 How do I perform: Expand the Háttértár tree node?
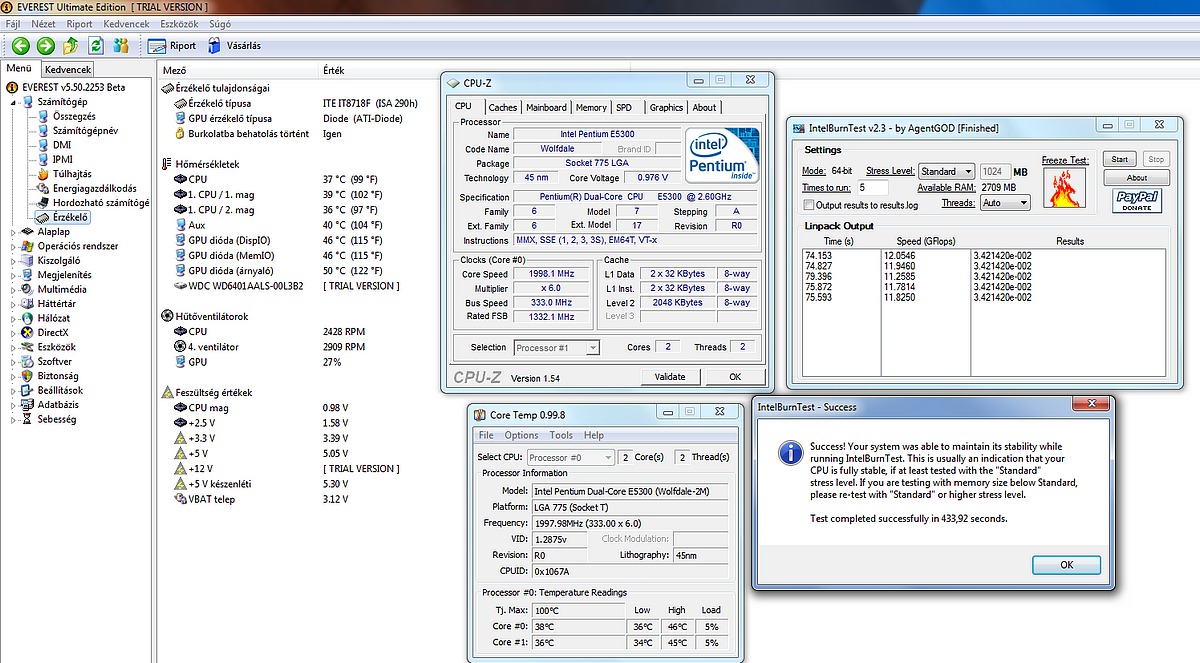(13, 304)
